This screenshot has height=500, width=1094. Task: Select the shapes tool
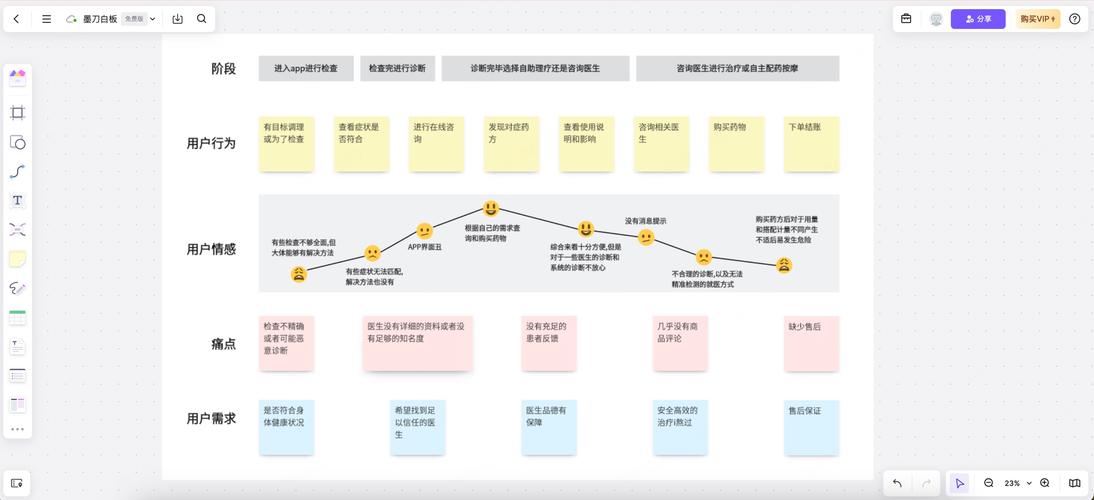pos(17,142)
